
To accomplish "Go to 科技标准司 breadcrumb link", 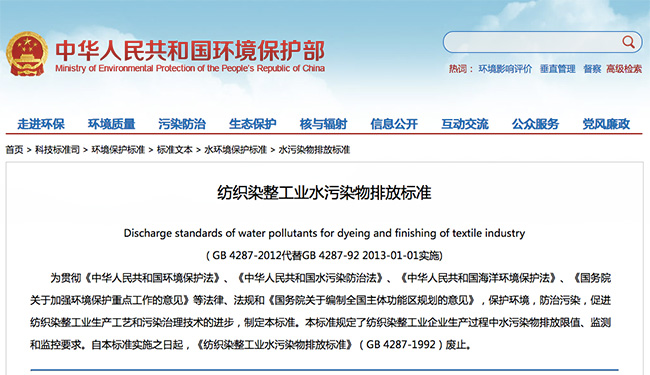I will (x=57, y=150).
